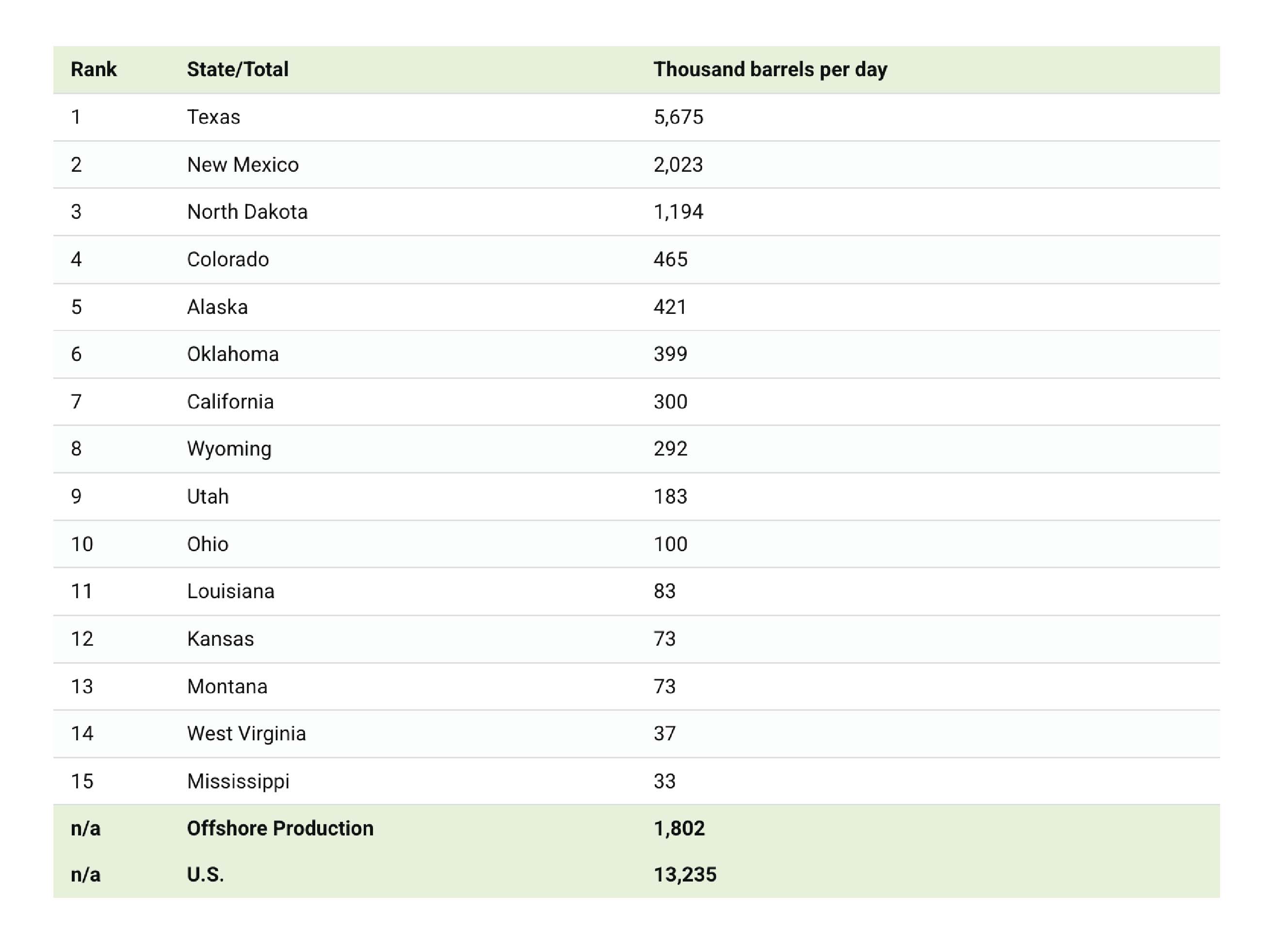Select the California row name
This screenshot has width=1288, height=947.
click(230, 402)
